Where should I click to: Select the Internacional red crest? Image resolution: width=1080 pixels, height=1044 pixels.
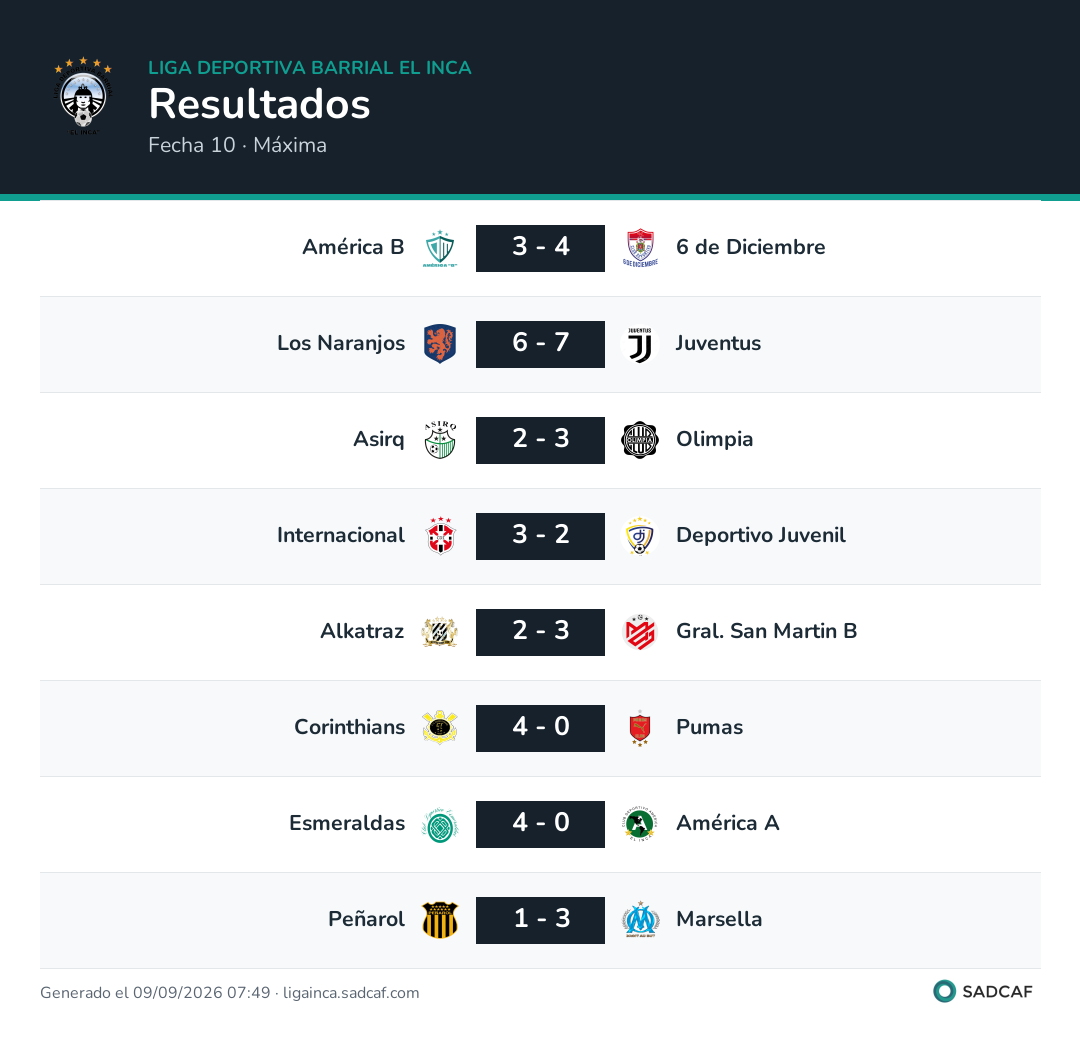439,536
